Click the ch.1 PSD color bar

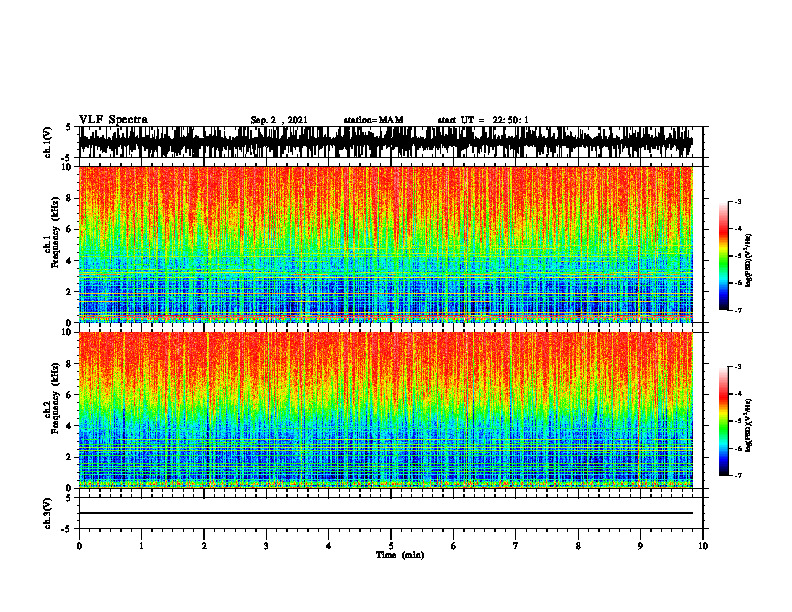coord(723,256)
